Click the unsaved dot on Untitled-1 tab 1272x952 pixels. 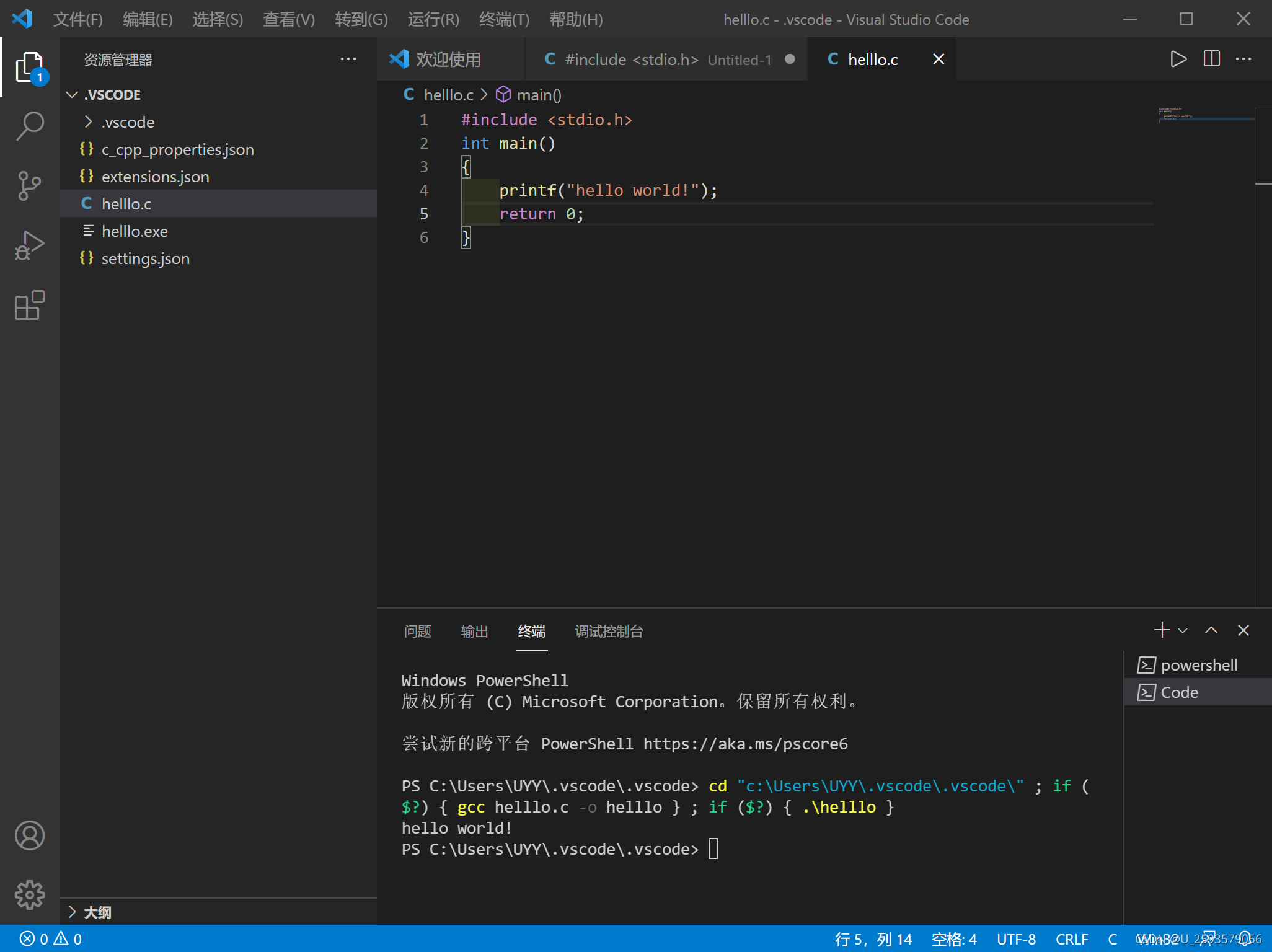[790, 59]
